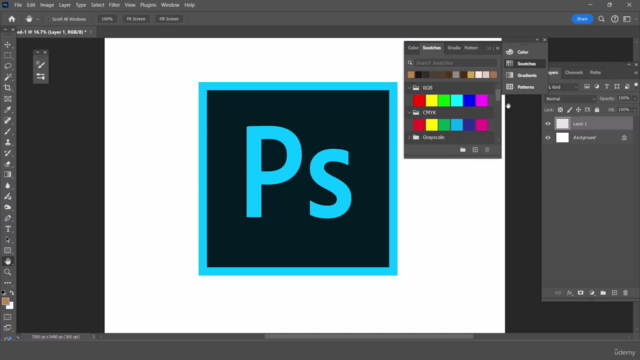Create new swatch group folder

point(462,150)
